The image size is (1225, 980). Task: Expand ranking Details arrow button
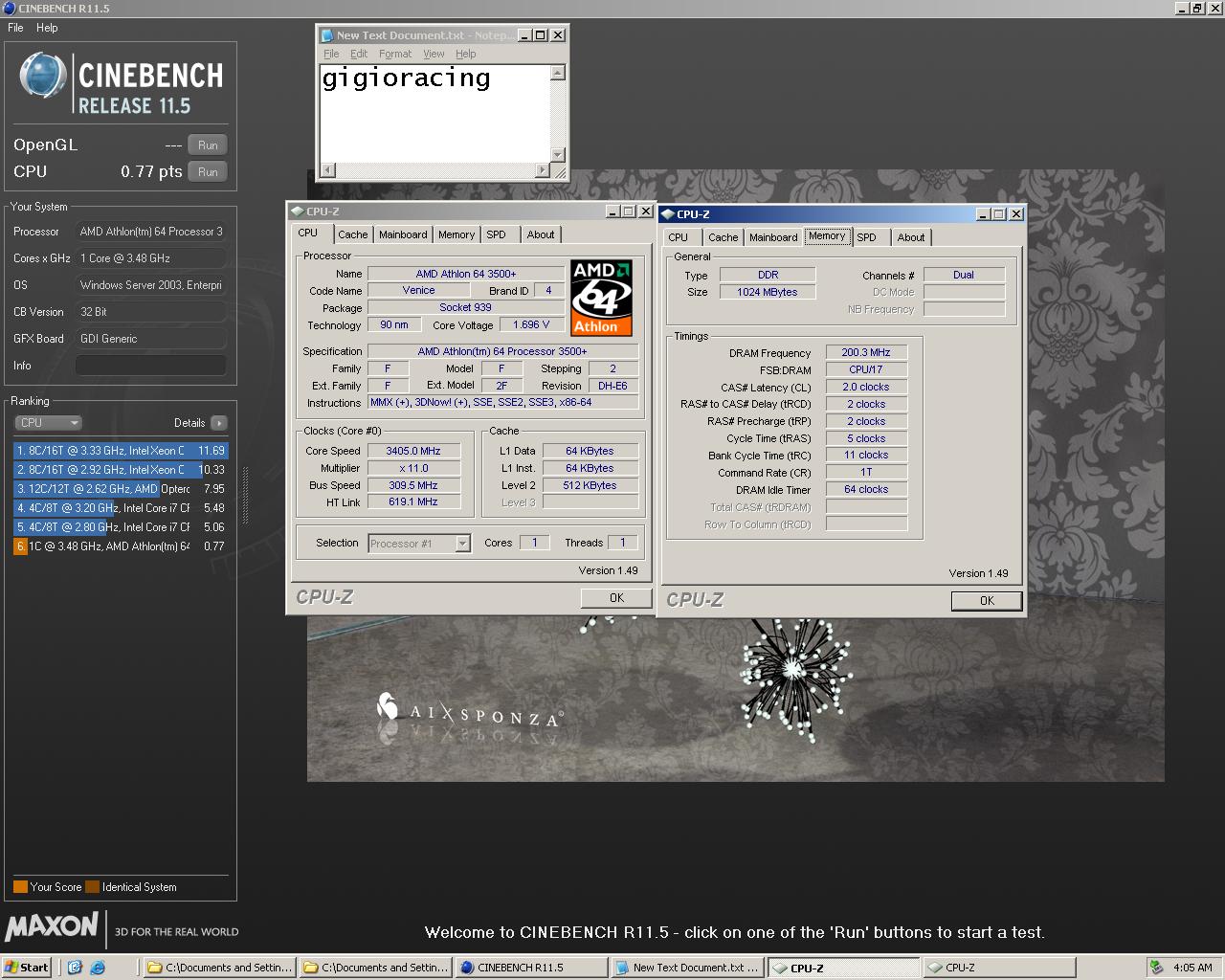[218, 423]
